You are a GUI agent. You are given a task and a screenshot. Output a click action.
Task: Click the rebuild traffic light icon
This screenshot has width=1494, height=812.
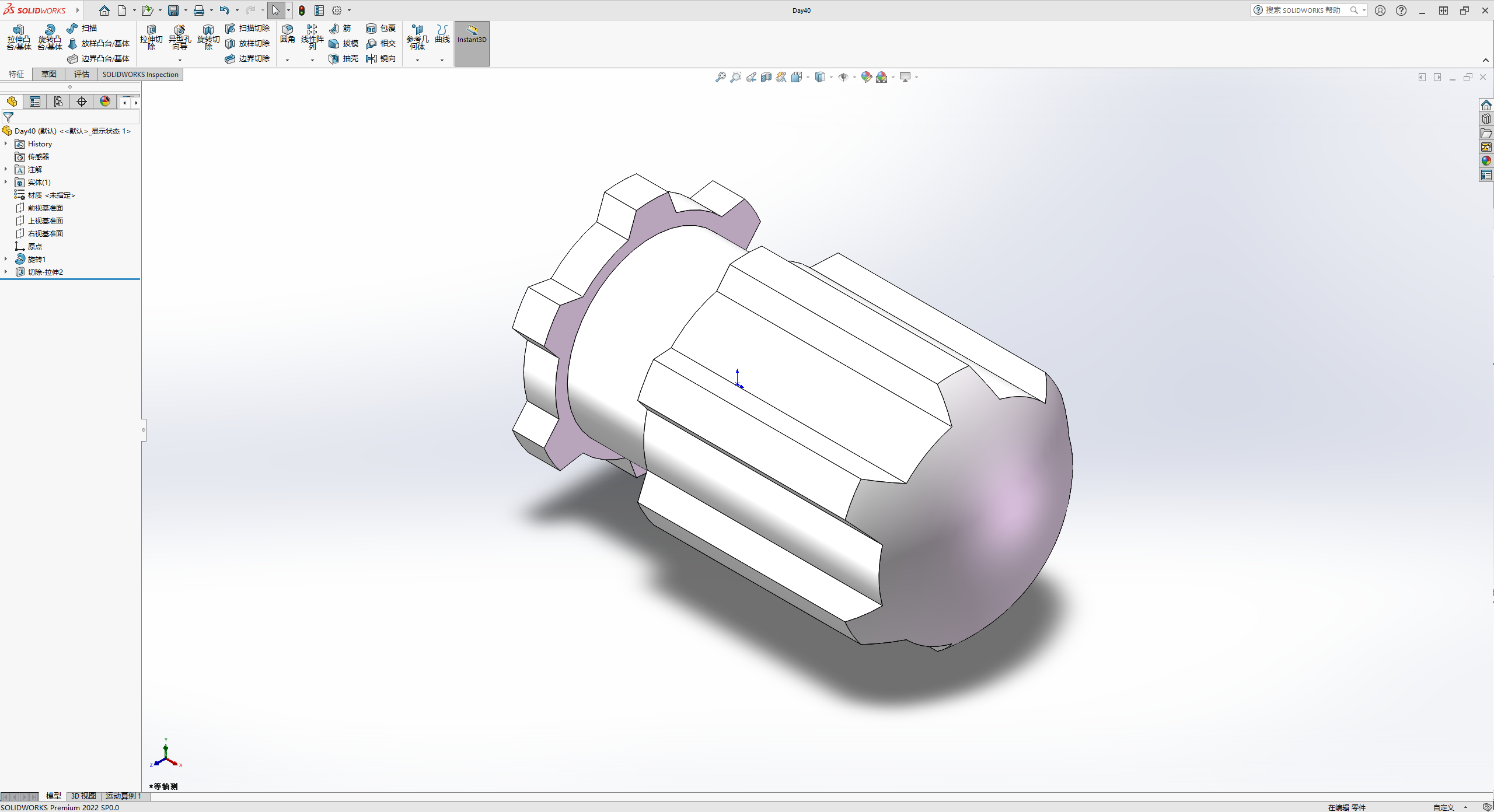[x=302, y=10]
